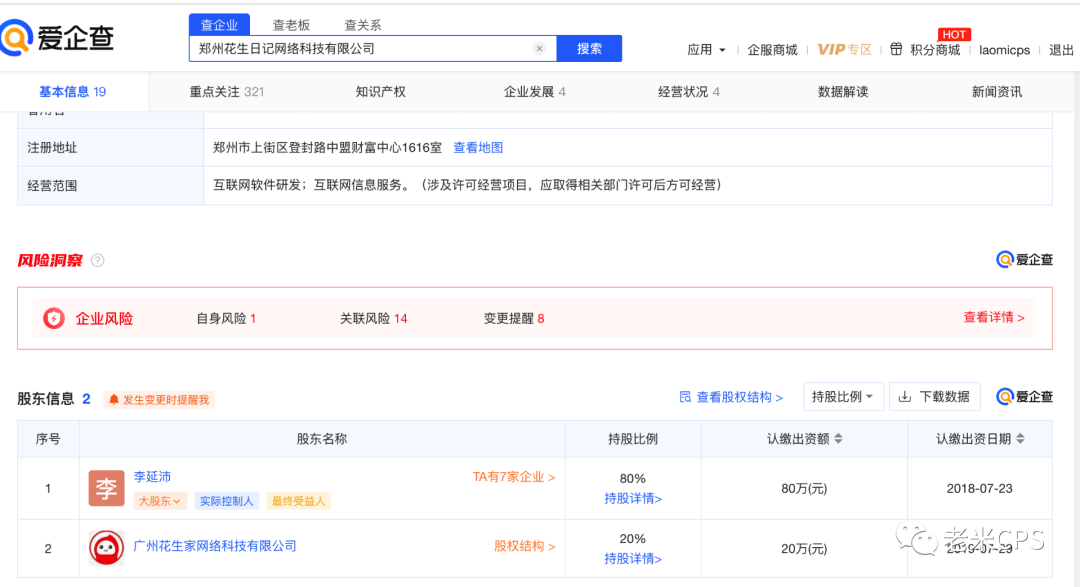Expand the 大股东 tag dropdown
1080x587 pixels.
pyautogui.click(x=159, y=501)
